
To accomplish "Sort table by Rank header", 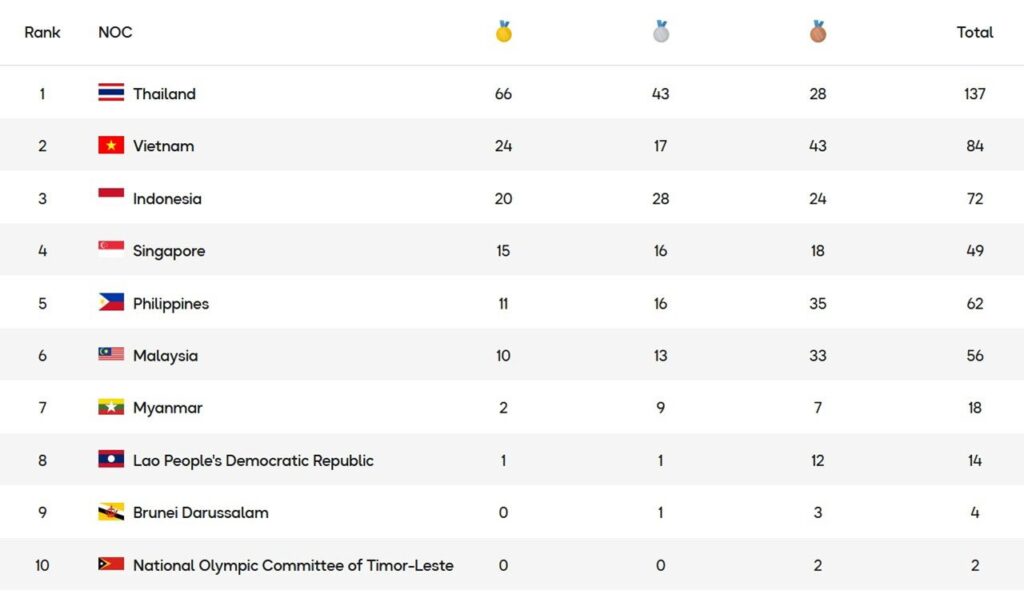I will [42, 32].
